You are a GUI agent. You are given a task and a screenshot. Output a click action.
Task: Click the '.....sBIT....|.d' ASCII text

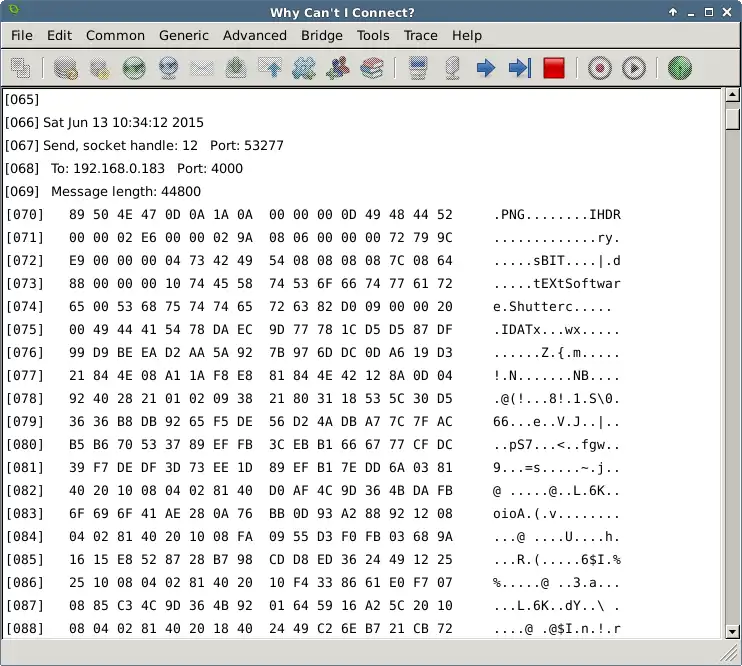[557, 261]
